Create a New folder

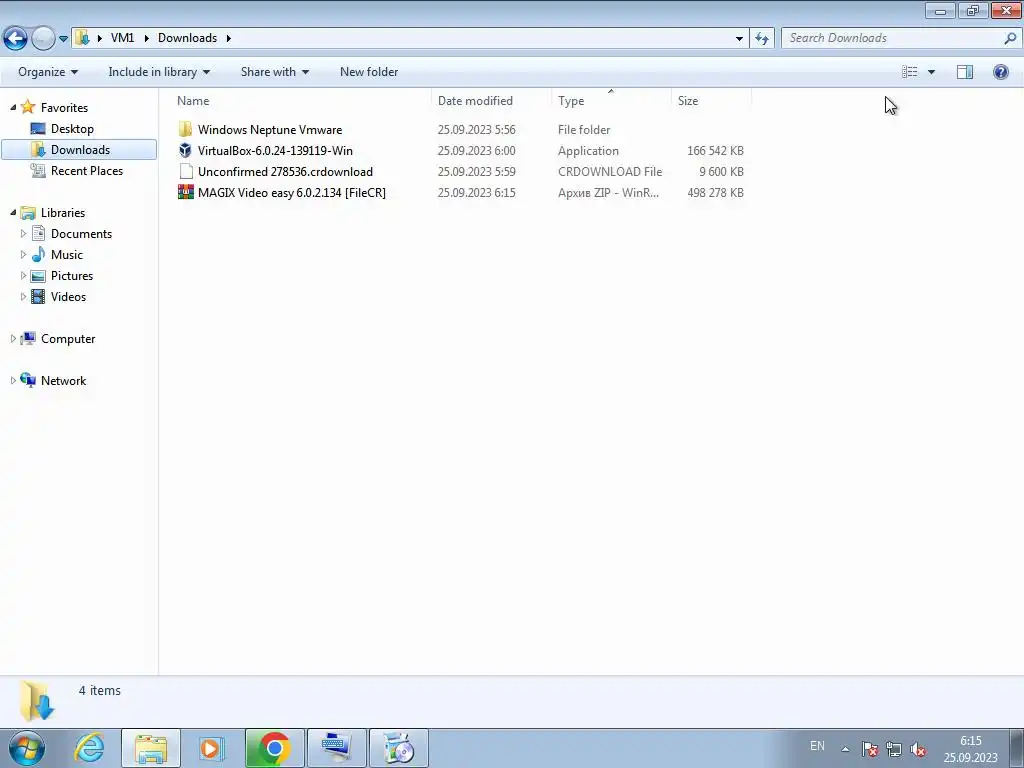pyautogui.click(x=369, y=72)
